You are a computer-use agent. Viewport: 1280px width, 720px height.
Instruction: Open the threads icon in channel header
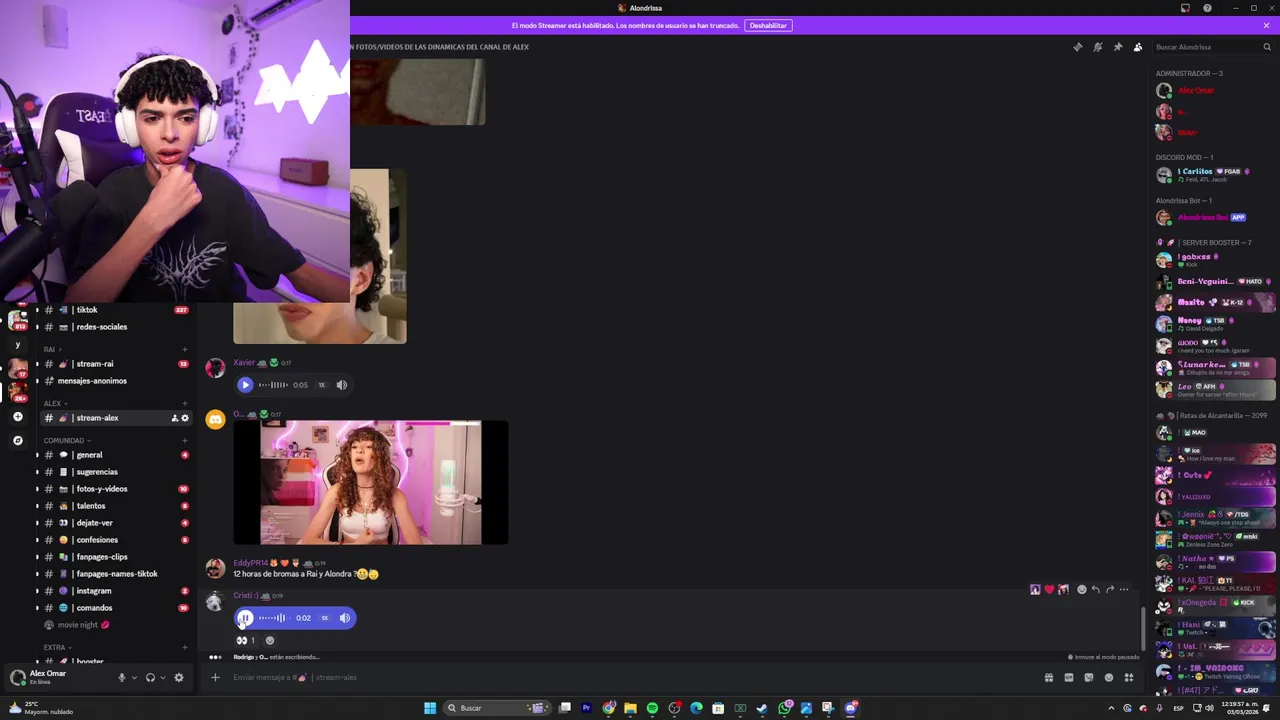point(1078,47)
